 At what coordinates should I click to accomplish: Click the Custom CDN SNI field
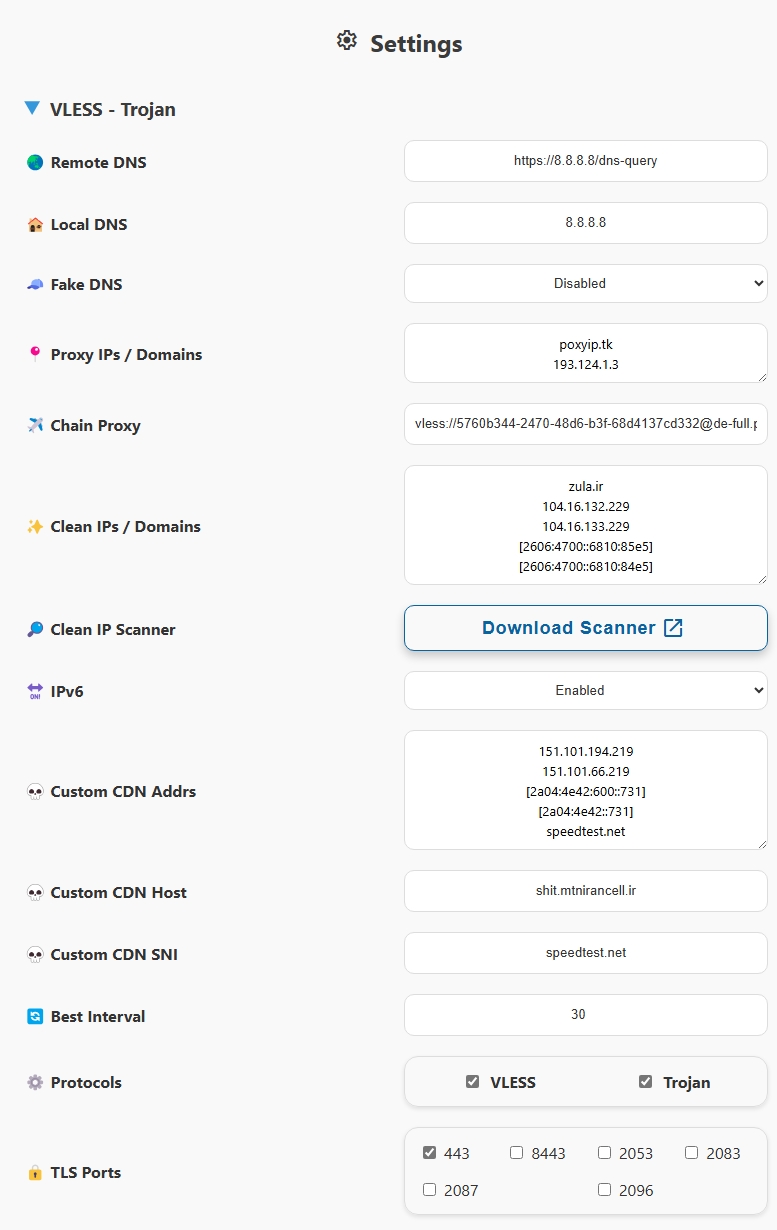pos(586,953)
